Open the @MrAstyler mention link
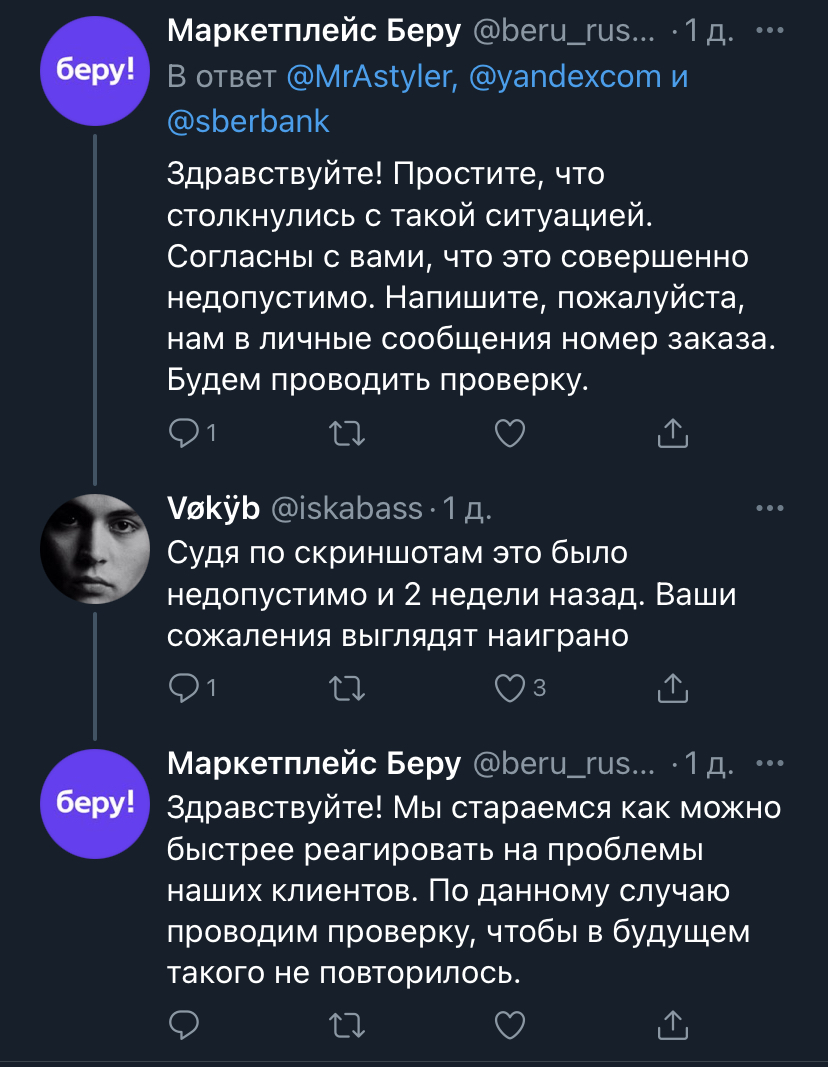 tap(369, 77)
